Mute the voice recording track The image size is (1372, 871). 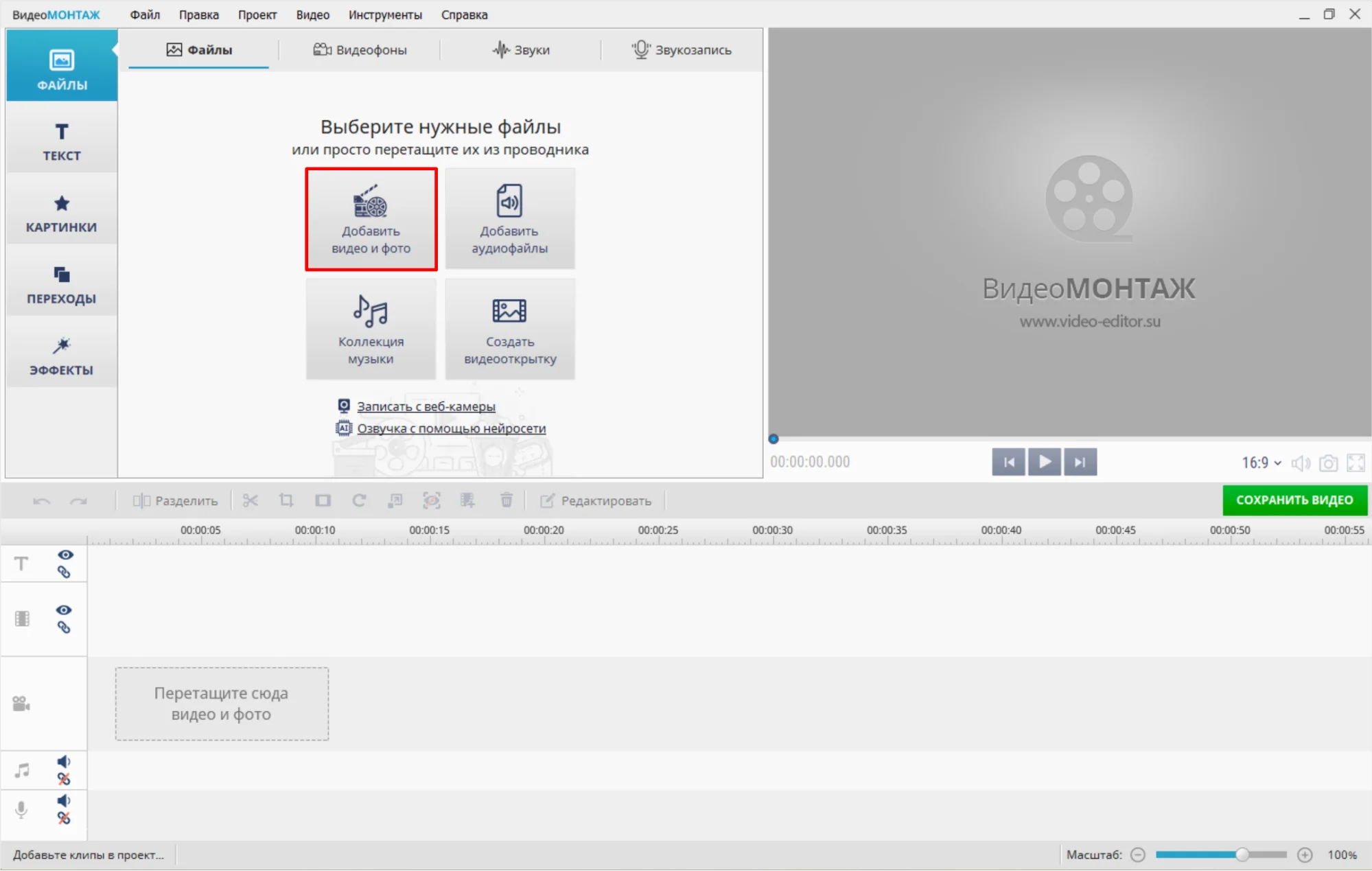tap(64, 800)
